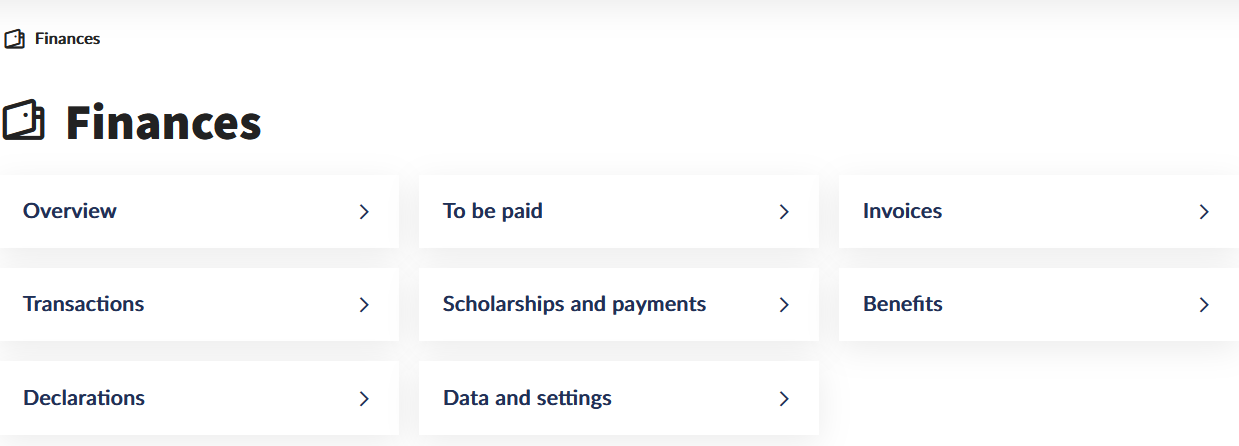
Task: Open the Transactions section
Action: pyautogui.click(x=83, y=304)
